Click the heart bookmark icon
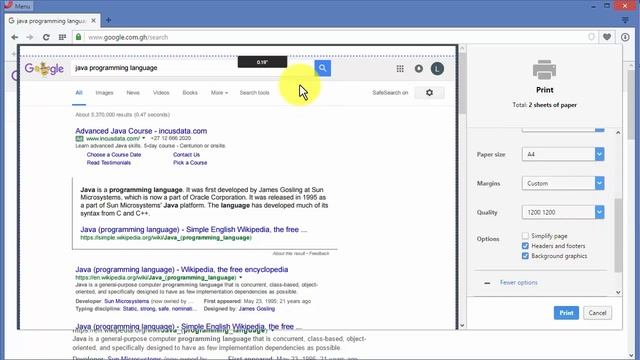This screenshot has height=360, width=640. point(607,37)
